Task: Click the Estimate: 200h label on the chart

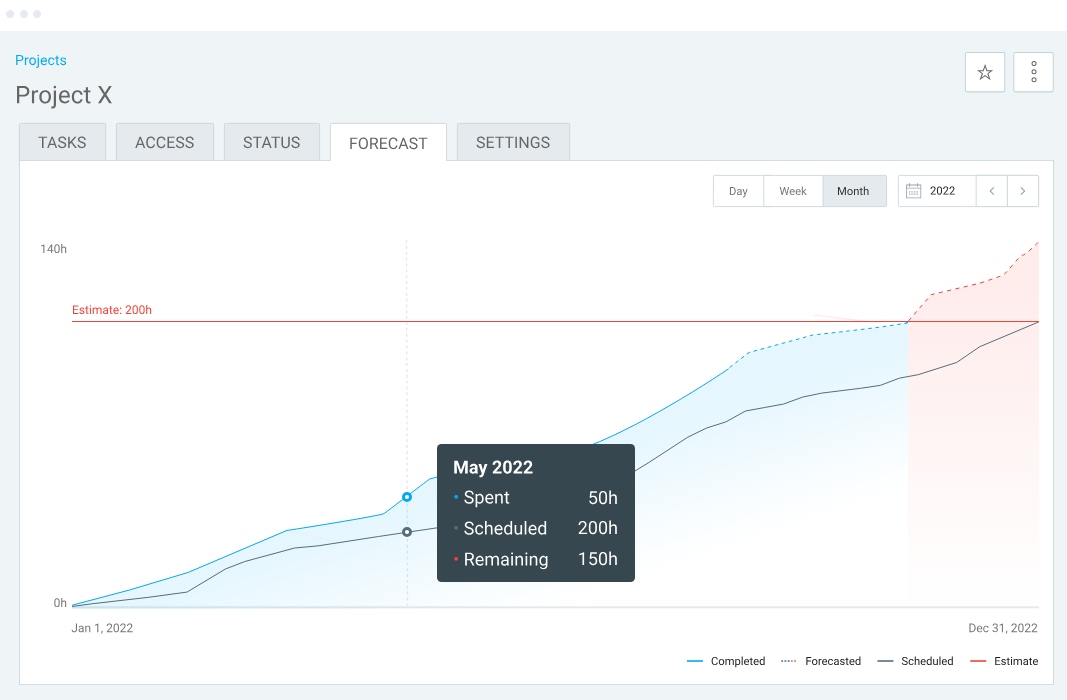Action: pos(110,309)
